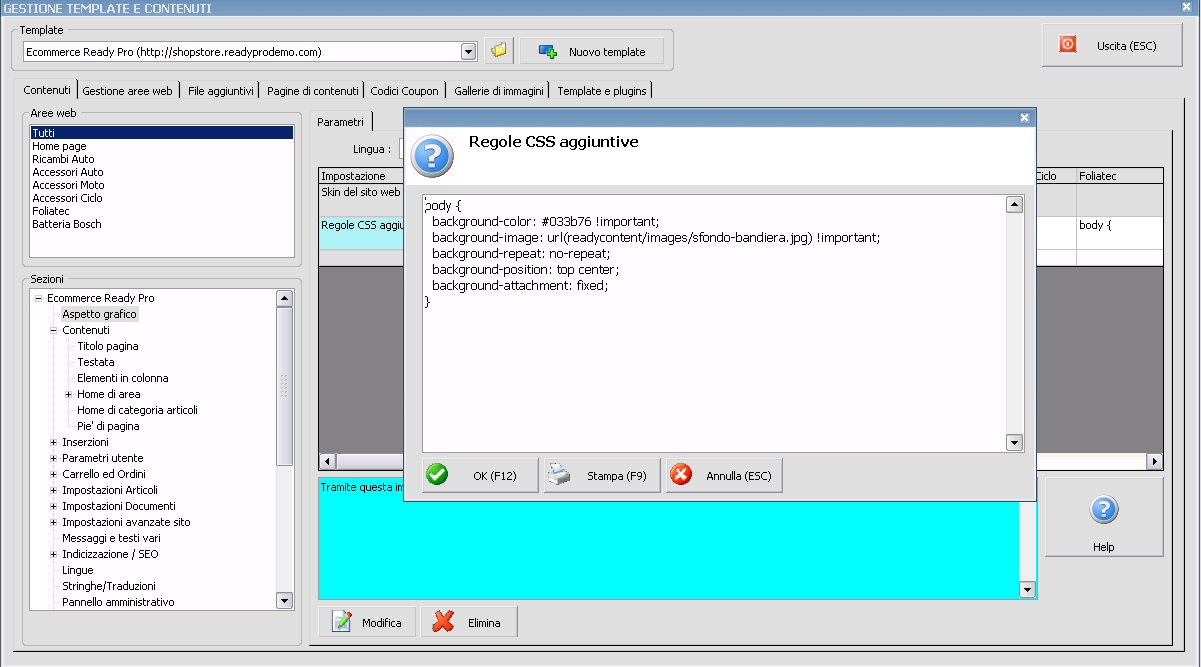Click the Sezioni tree scroll up arrow
1201x667 pixels.
click(284, 298)
